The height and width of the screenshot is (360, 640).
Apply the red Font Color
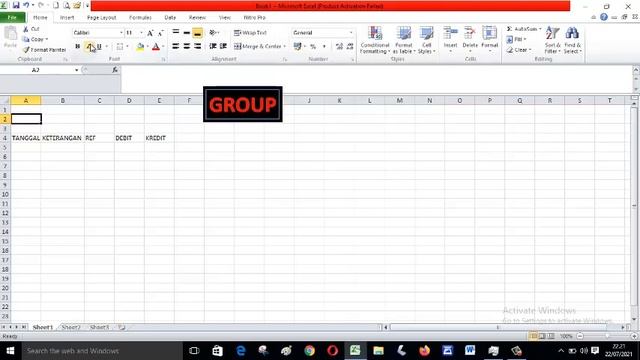click(156, 47)
